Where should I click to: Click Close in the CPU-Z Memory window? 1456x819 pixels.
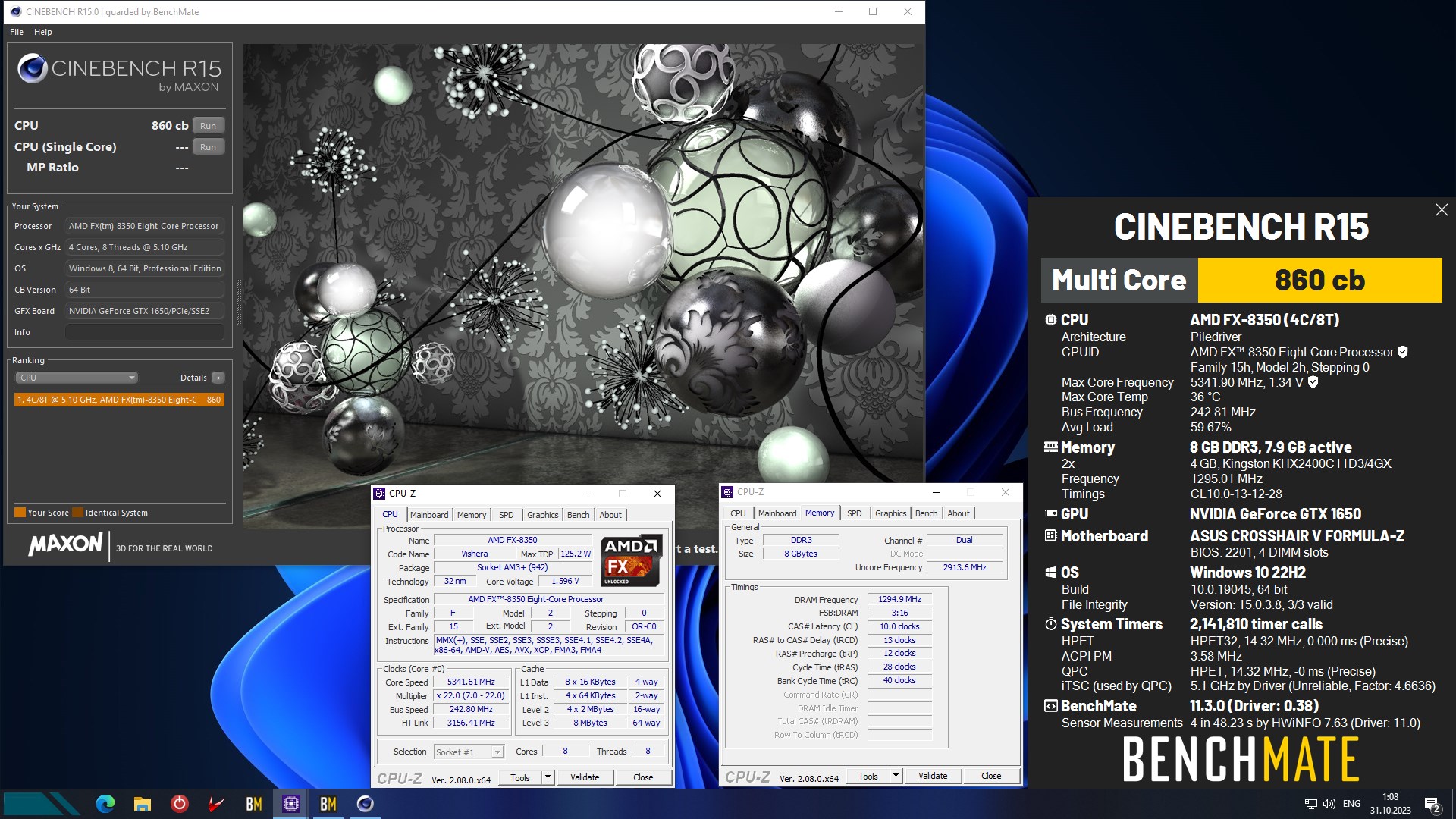pyautogui.click(x=991, y=776)
